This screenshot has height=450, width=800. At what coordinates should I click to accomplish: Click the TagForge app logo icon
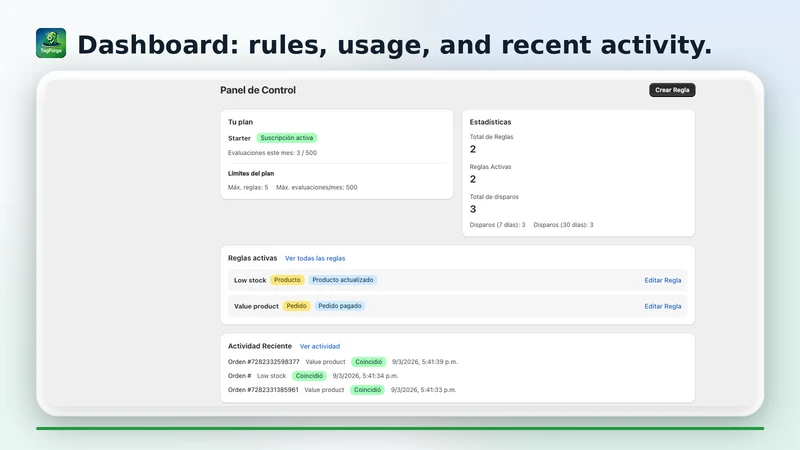coord(51,43)
